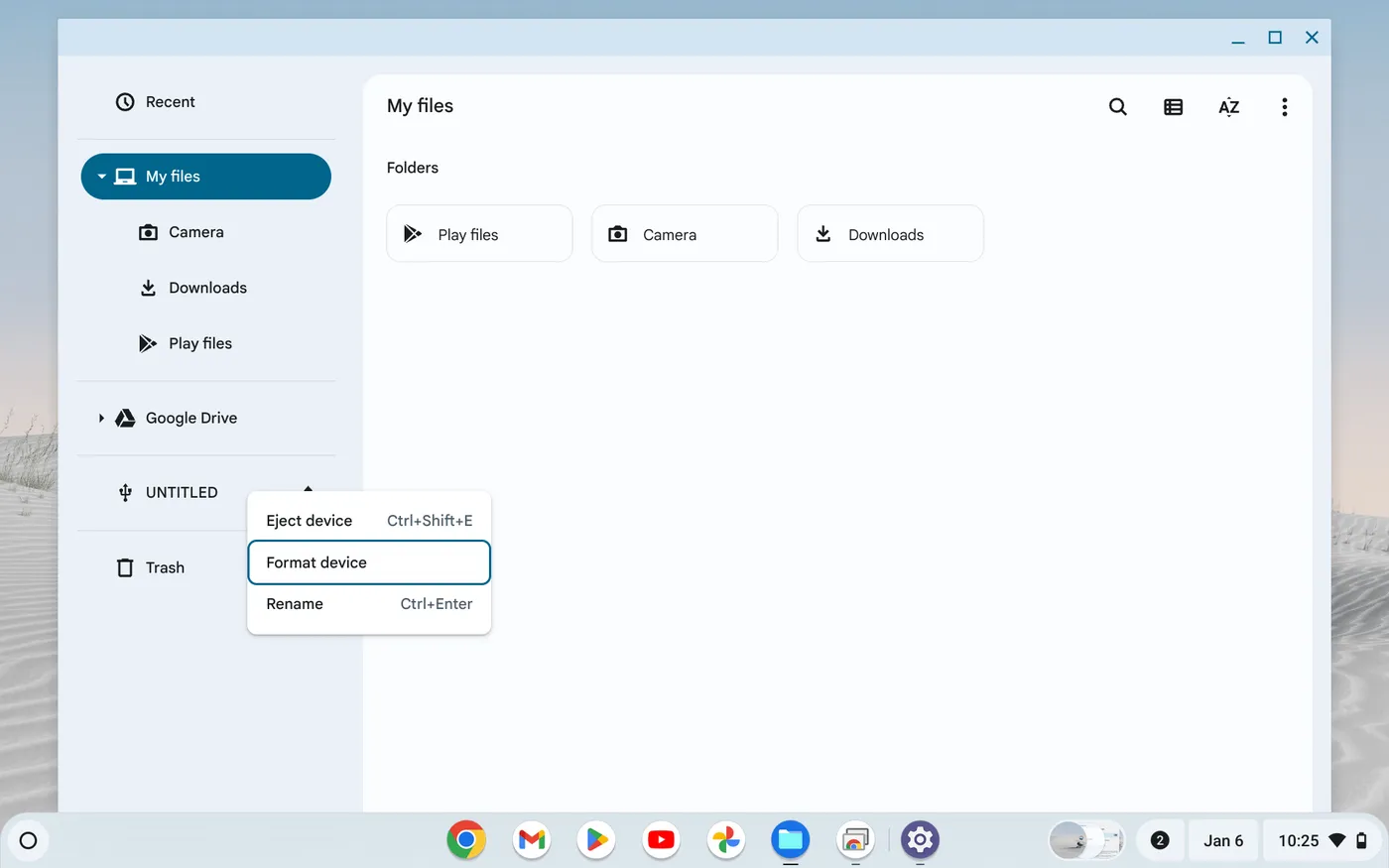Choose Rename from the context menu

click(x=369, y=604)
